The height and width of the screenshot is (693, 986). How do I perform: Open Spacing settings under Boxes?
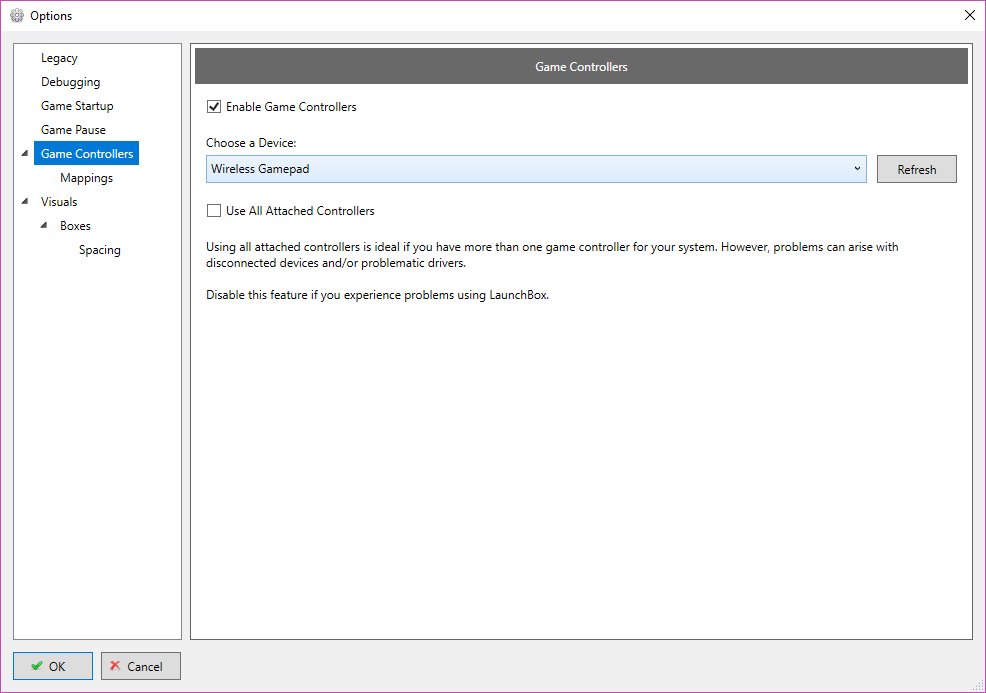coord(99,250)
